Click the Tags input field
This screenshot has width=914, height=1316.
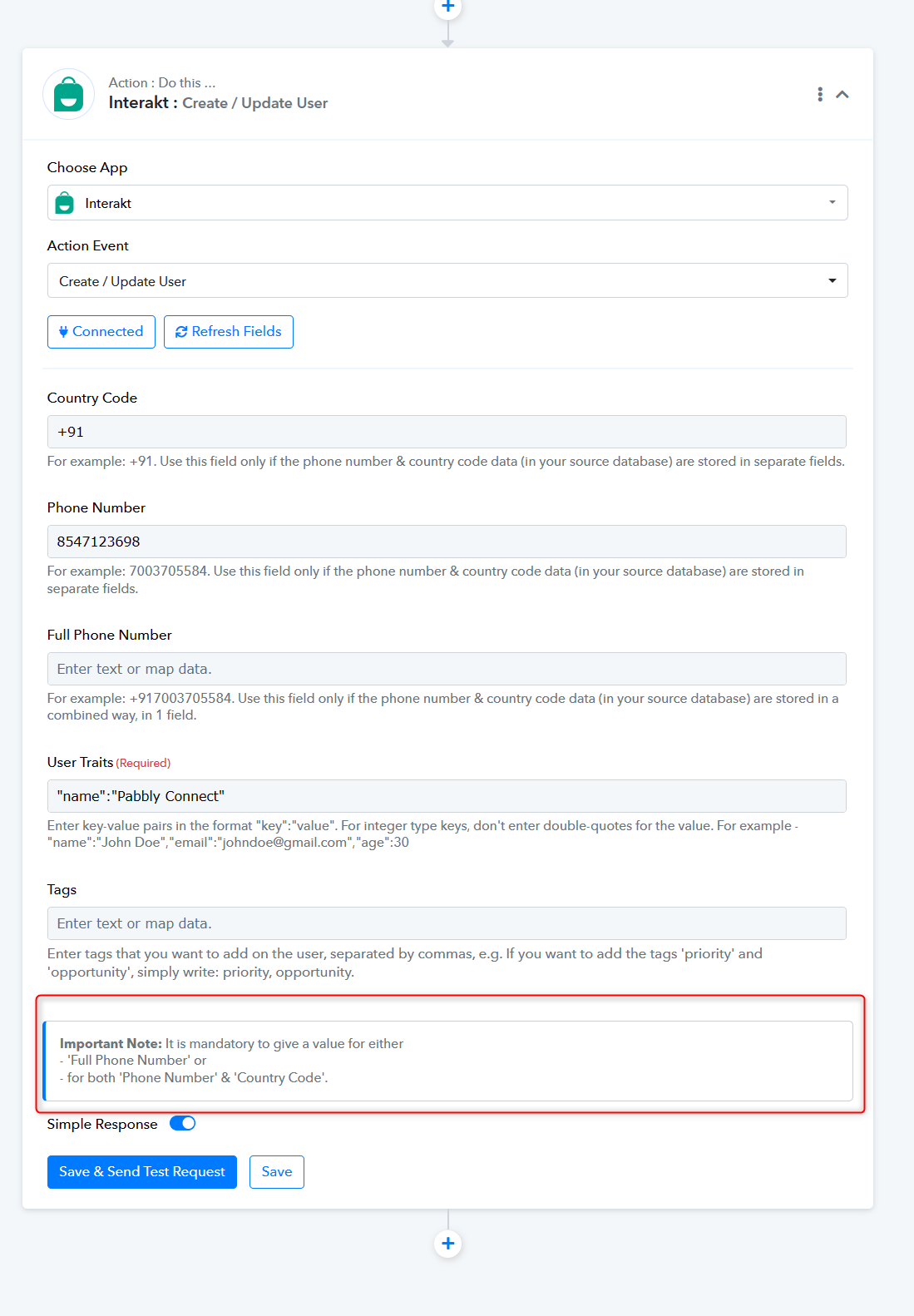[447, 923]
